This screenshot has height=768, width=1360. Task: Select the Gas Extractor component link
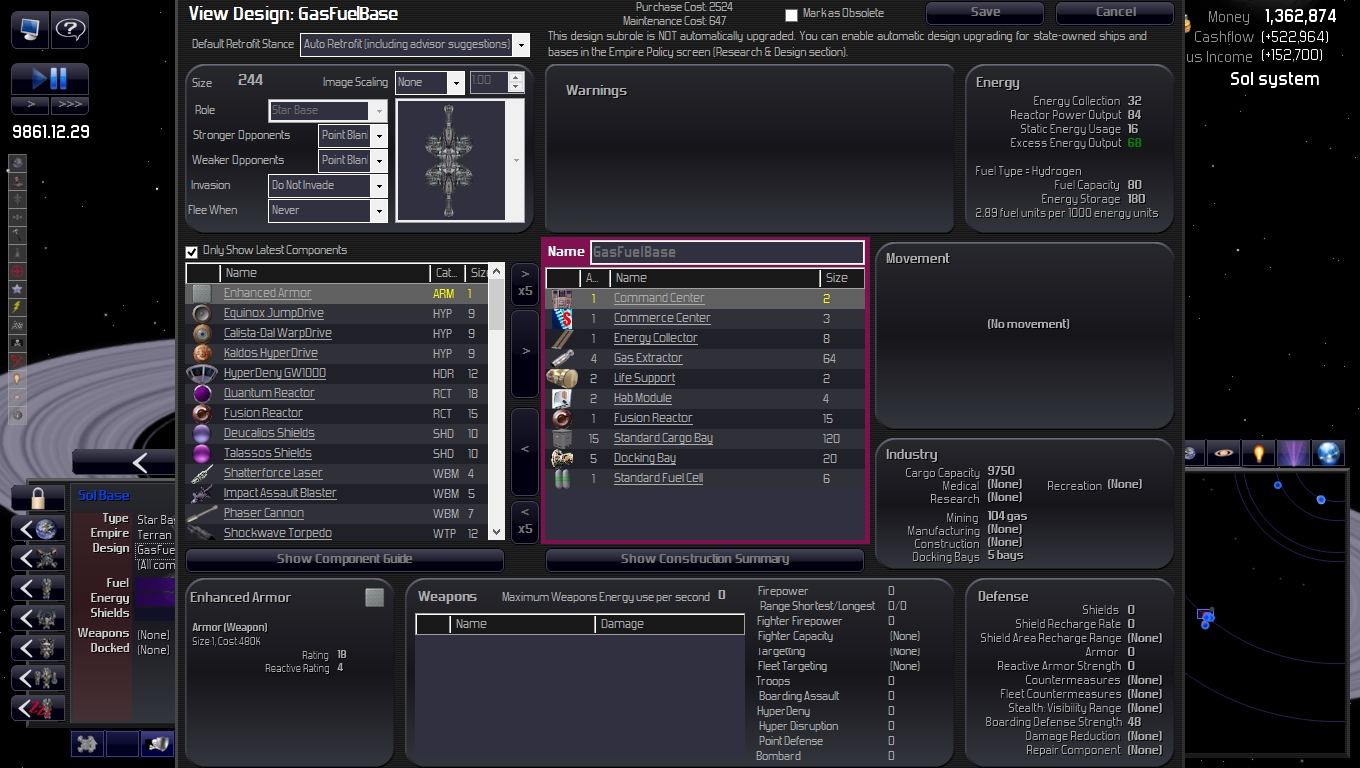click(648, 358)
